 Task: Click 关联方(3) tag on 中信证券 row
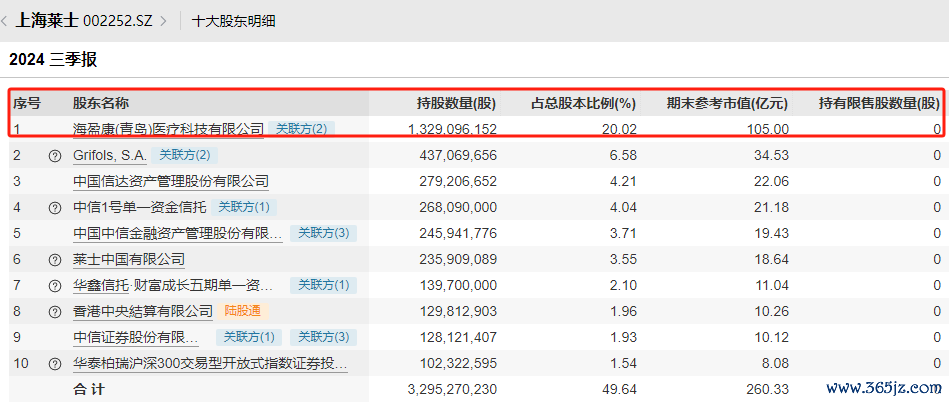coord(324,337)
